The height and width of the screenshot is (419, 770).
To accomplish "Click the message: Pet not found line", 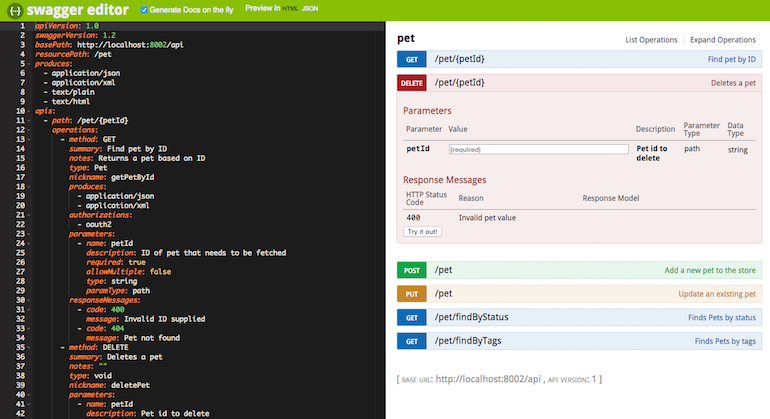I will (x=133, y=338).
